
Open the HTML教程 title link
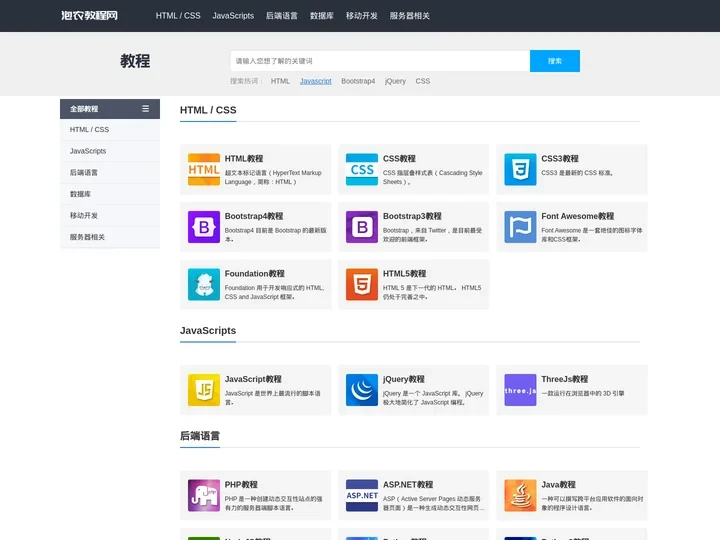[x=244, y=158]
